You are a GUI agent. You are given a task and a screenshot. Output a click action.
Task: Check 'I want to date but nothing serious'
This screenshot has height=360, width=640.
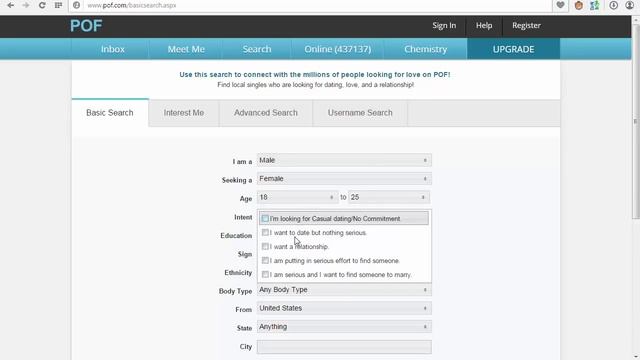coord(265,232)
